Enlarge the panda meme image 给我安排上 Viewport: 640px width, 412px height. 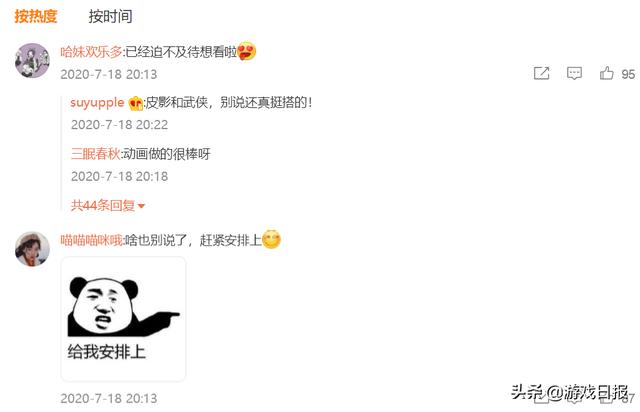(123, 319)
